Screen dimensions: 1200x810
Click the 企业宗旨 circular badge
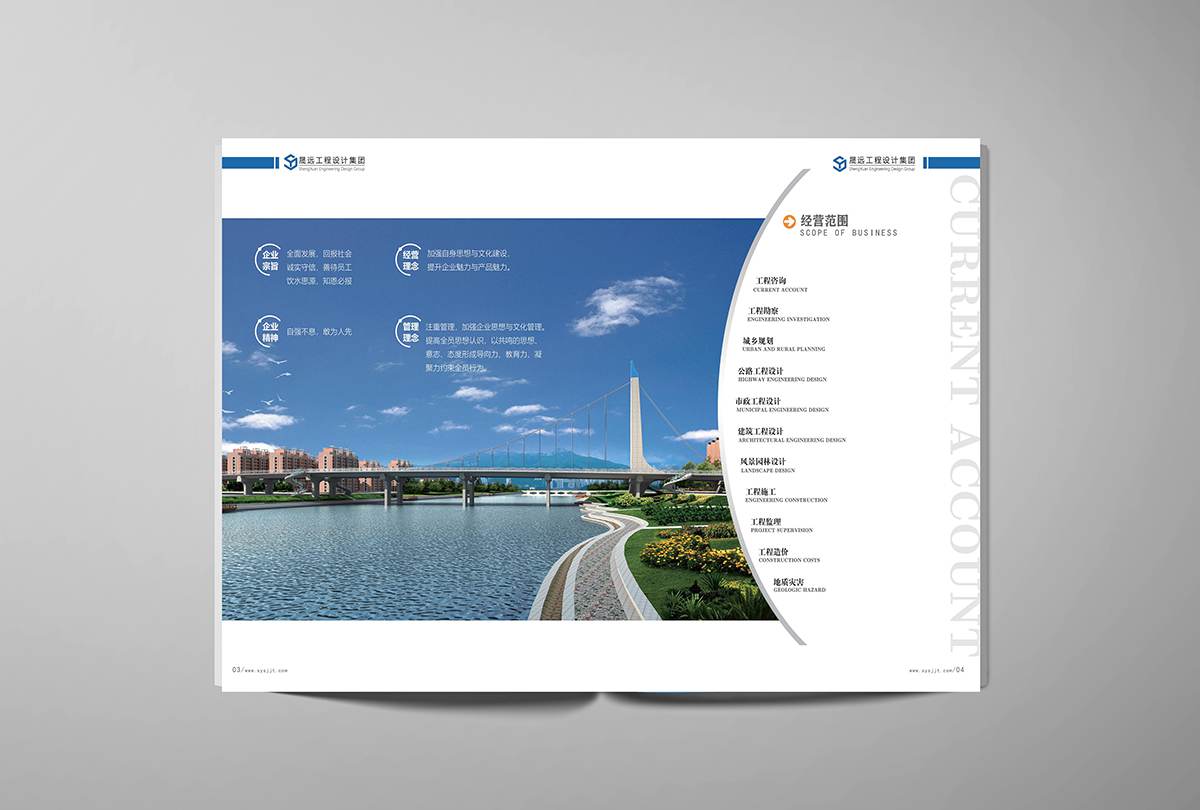click(270, 261)
